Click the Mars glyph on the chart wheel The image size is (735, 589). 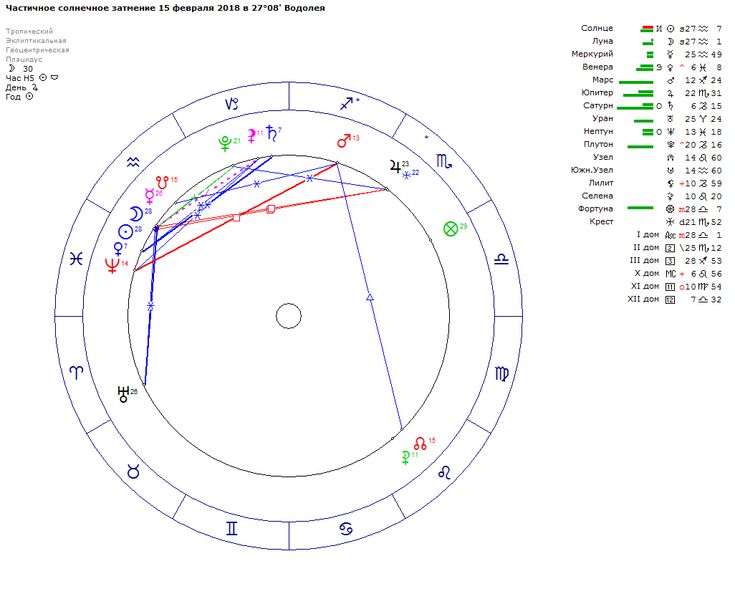(x=343, y=141)
